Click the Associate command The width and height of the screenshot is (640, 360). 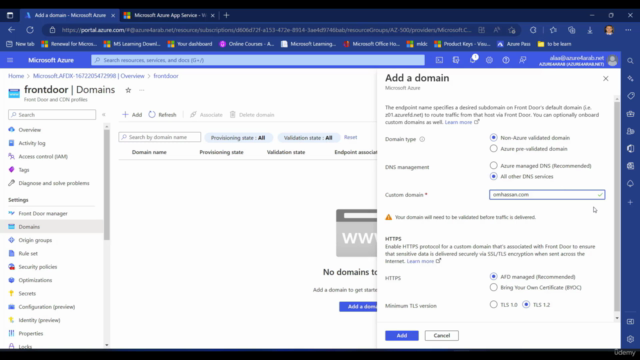tap(207, 115)
